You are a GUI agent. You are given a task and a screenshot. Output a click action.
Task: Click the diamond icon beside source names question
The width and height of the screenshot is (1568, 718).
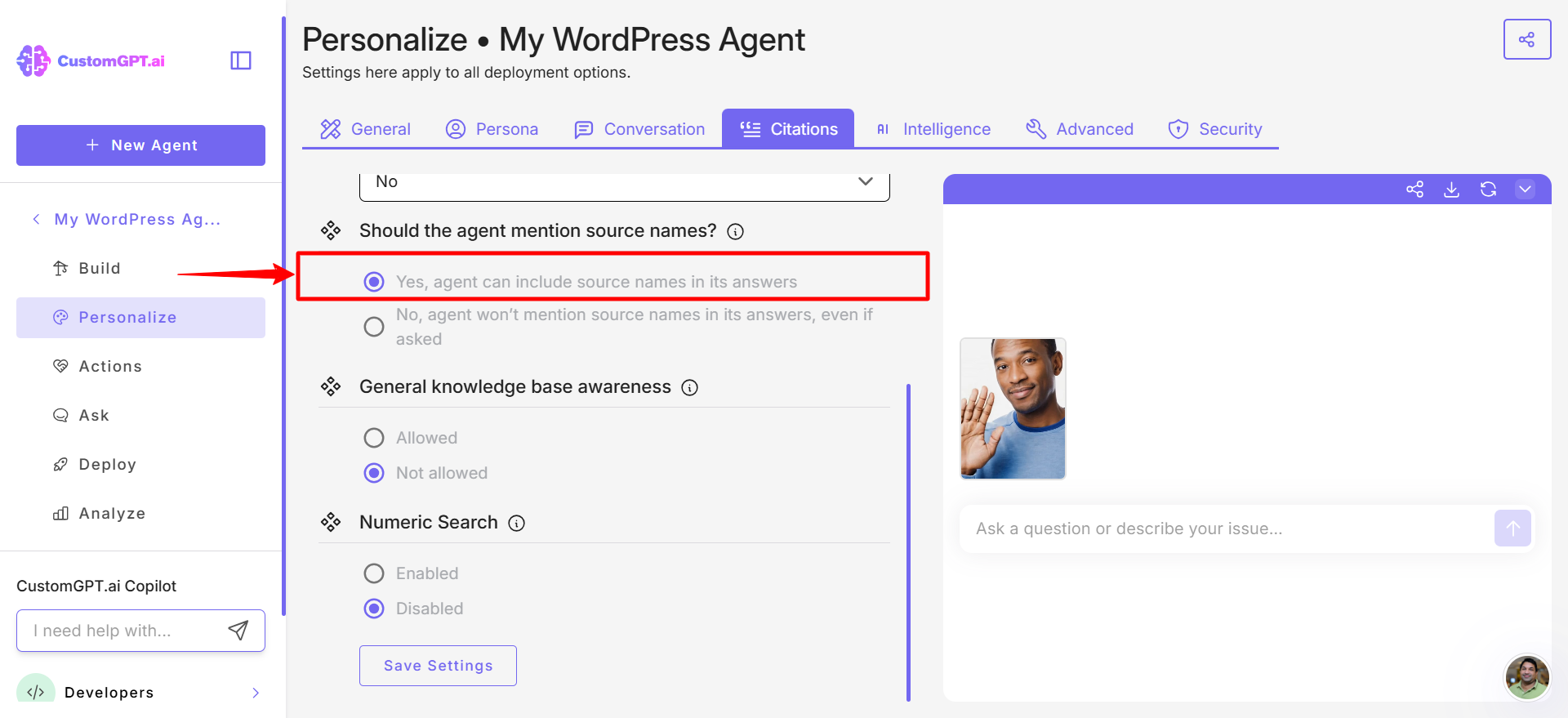point(331,231)
